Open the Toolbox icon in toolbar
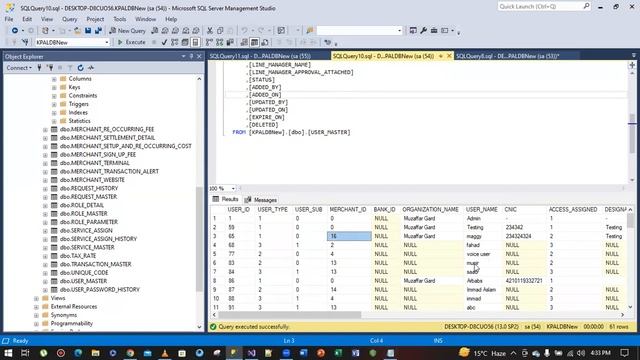 pyautogui.click(x=434, y=31)
